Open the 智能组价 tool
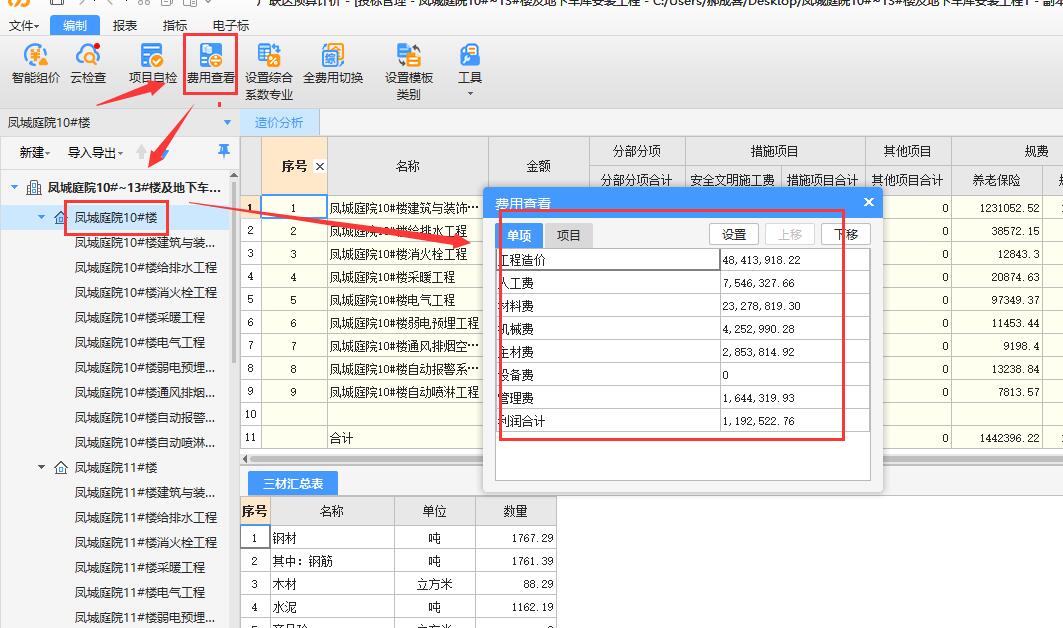The image size is (1063, 628). pyautogui.click(x=35, y=64)
